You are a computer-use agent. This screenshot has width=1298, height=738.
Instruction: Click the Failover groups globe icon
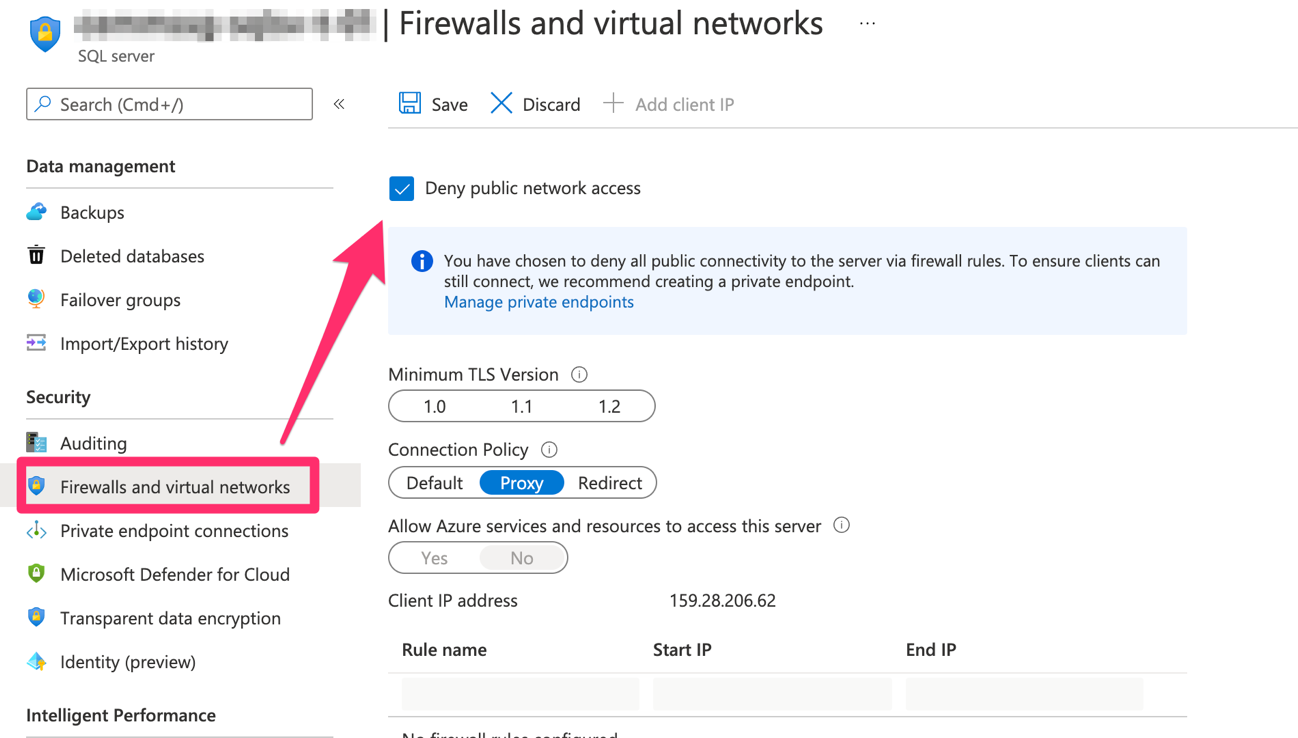coord(36,299)
